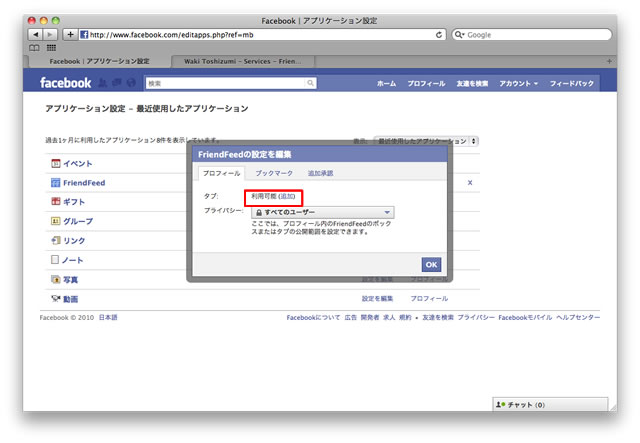Click the ノート note icon

[55, 260]
